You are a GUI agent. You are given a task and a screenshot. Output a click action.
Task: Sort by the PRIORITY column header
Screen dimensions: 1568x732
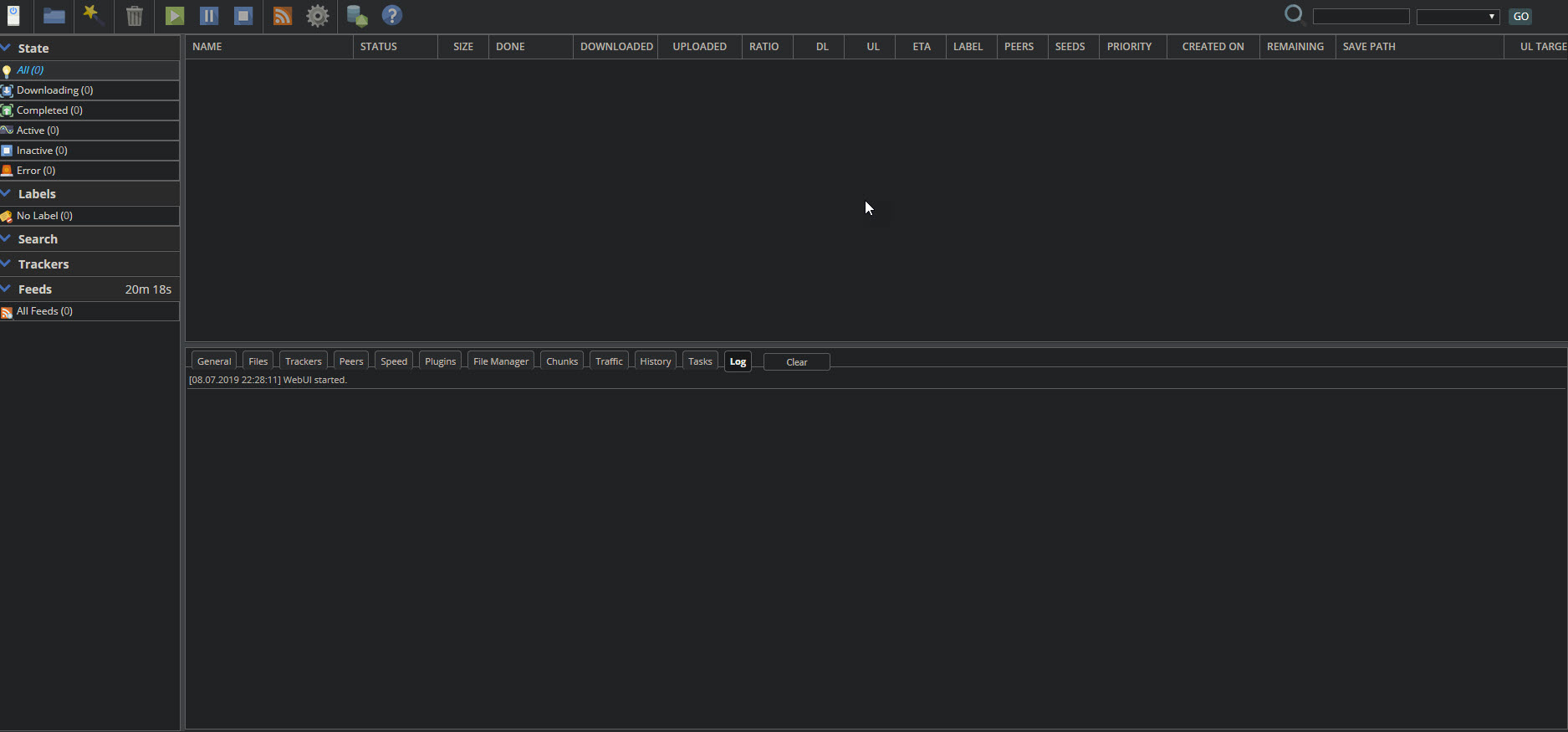[x=1133, y=47]
